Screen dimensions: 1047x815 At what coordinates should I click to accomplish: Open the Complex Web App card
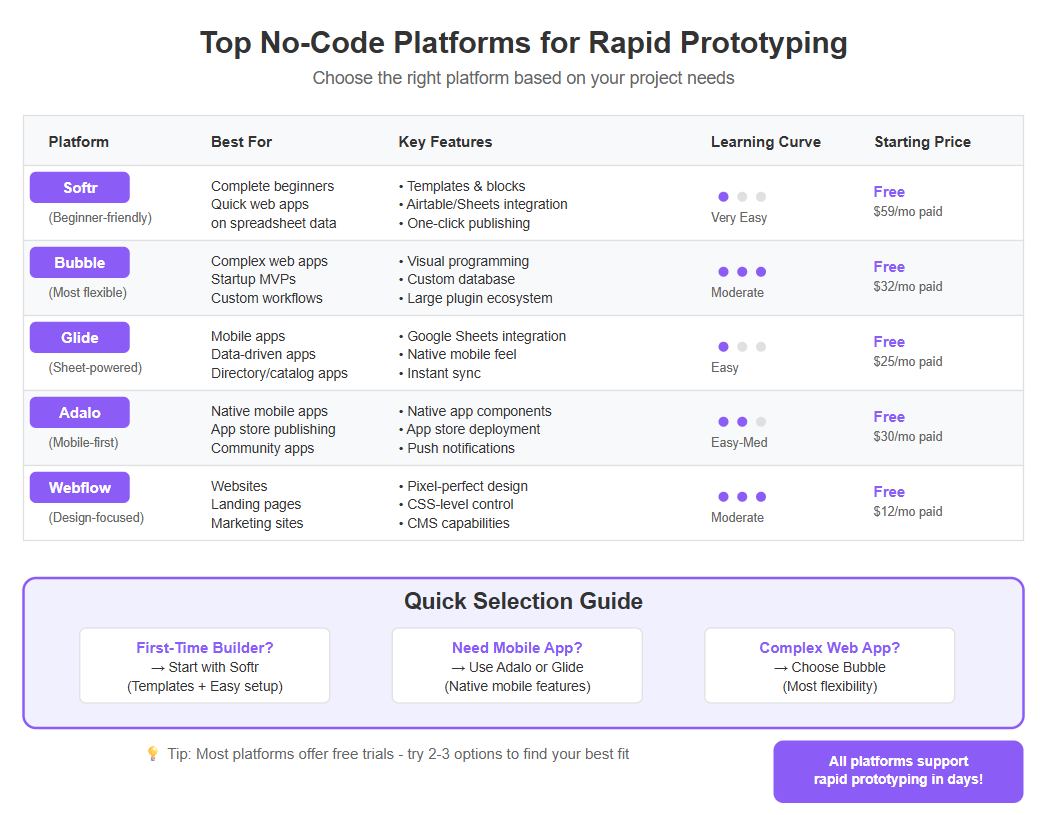[829, 665]
